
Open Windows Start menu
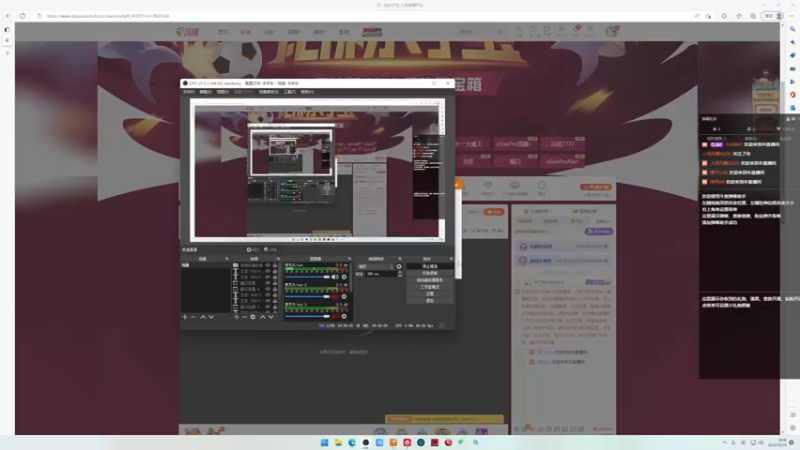click(x=324, y=442)
